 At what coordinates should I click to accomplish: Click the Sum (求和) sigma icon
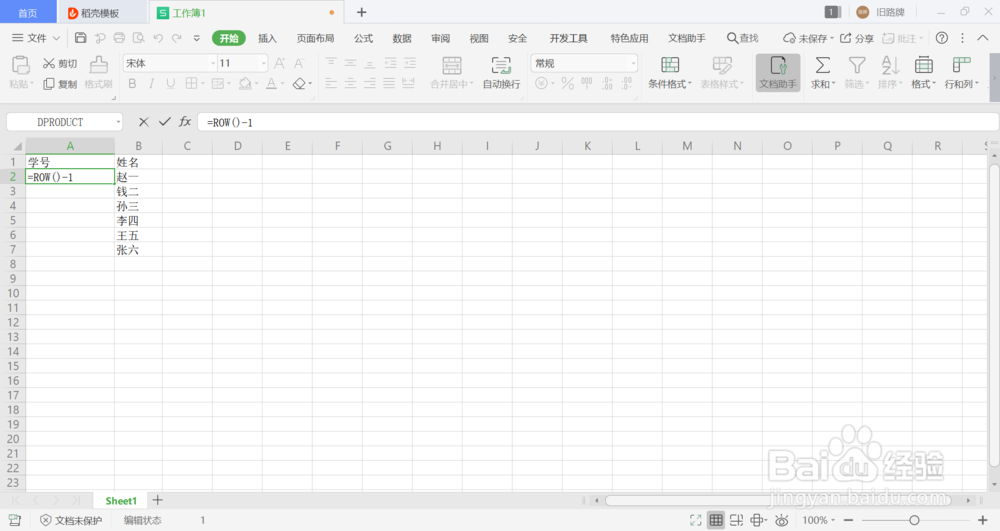click(823, 65)
